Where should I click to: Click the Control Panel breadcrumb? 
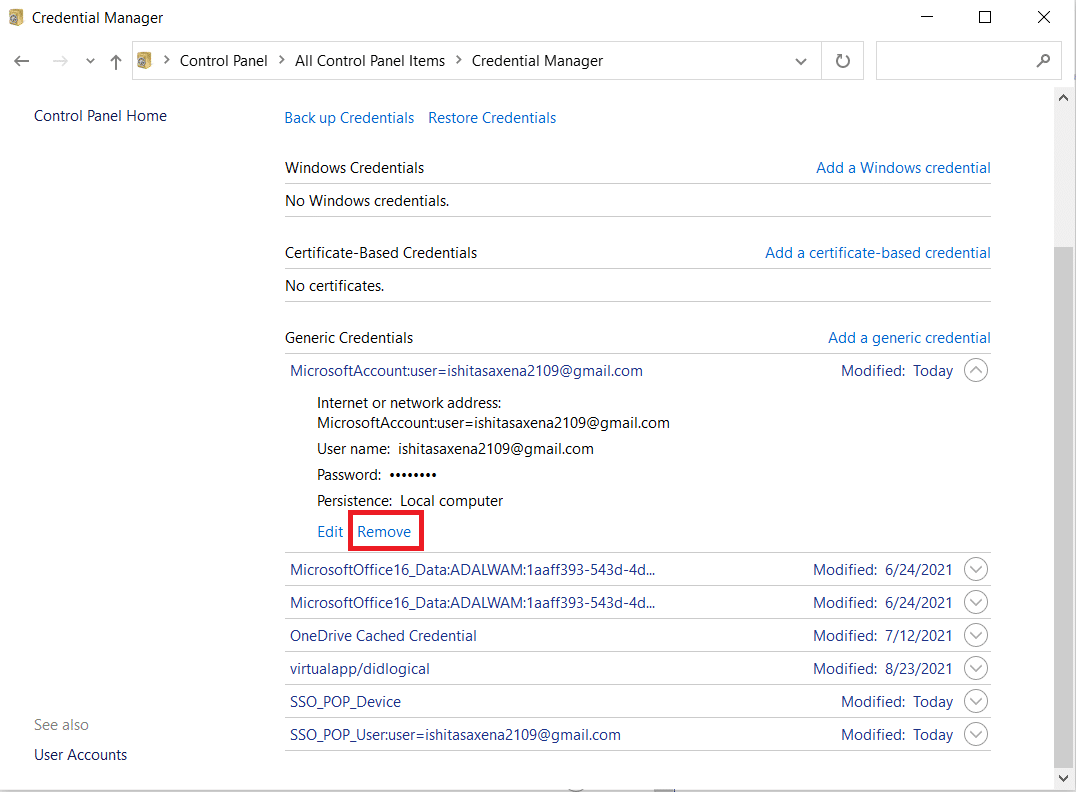point(223,61)
